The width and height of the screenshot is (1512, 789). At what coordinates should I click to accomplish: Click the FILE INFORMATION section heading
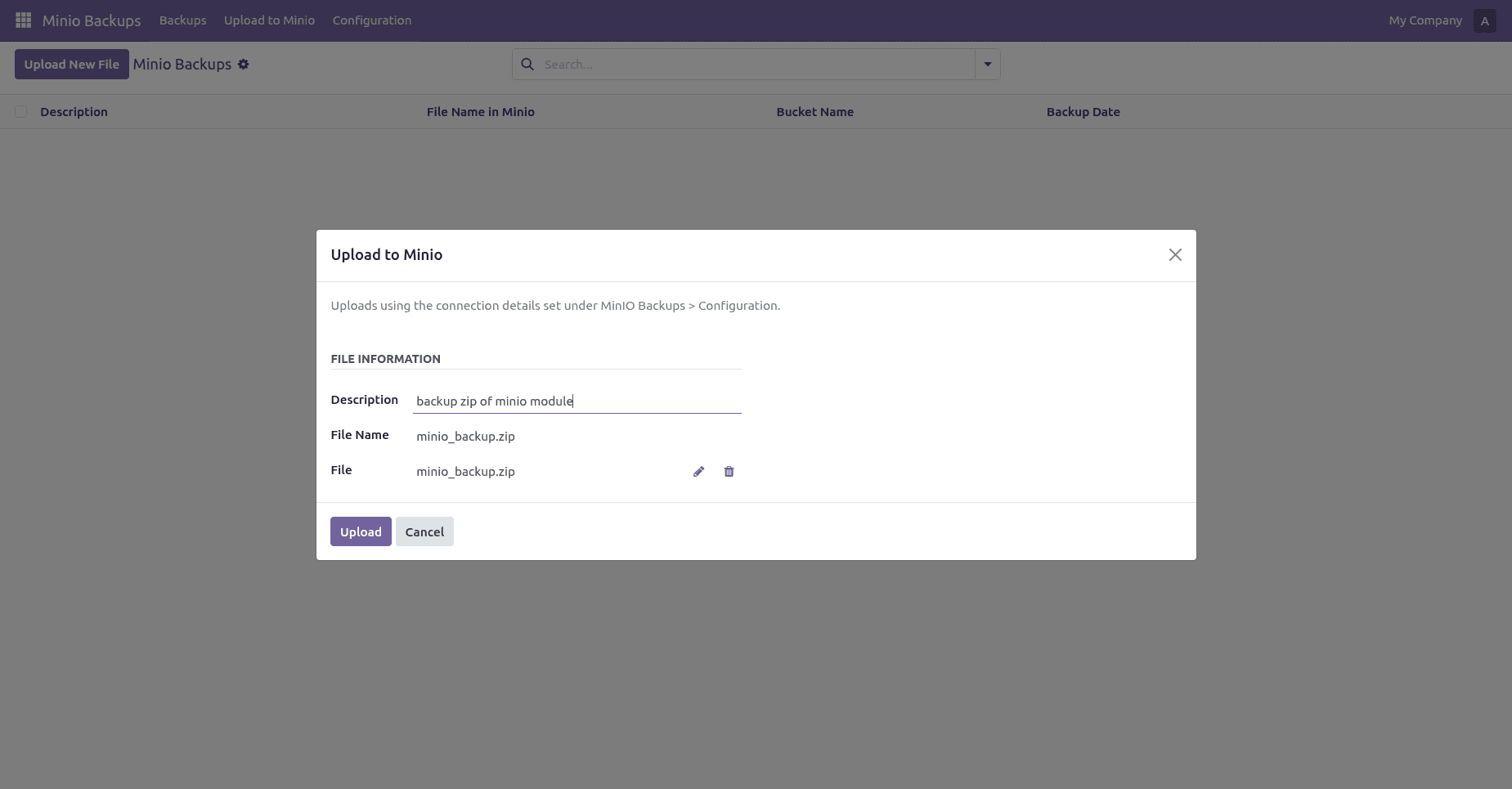pos(385,359)
